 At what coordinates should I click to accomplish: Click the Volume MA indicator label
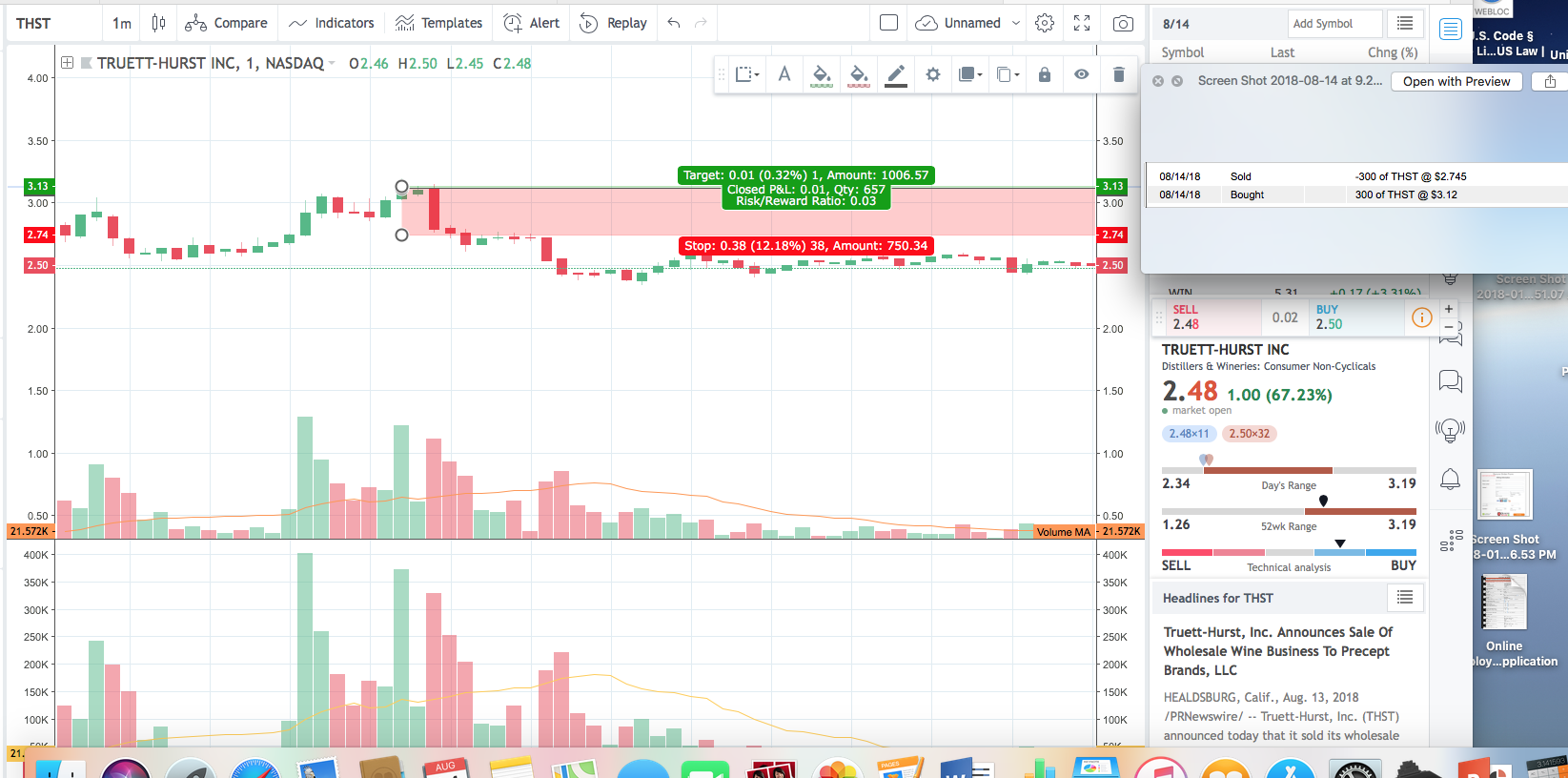point(1063,532)
